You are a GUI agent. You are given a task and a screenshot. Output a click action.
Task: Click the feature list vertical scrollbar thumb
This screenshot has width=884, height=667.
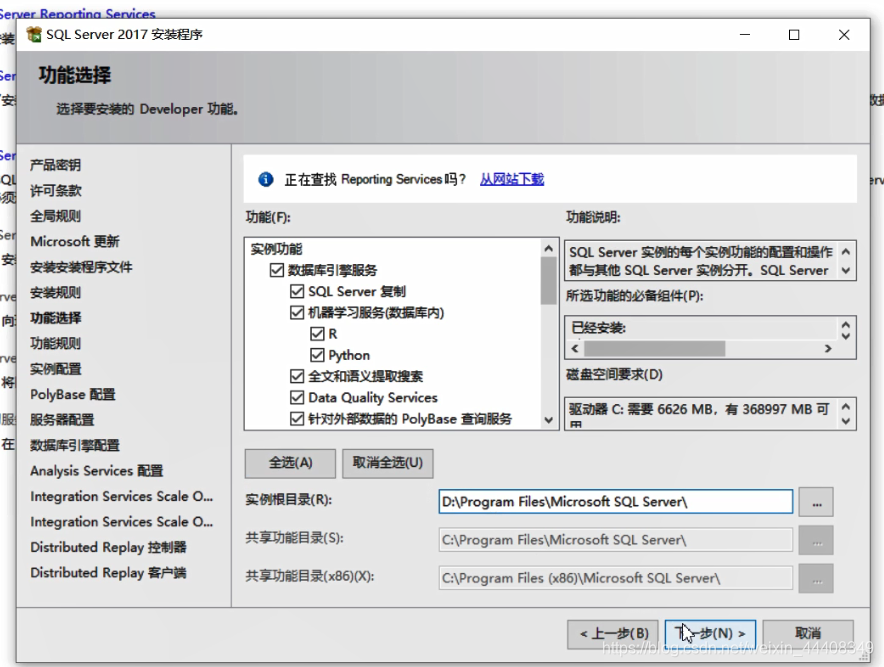click(549, 281)
